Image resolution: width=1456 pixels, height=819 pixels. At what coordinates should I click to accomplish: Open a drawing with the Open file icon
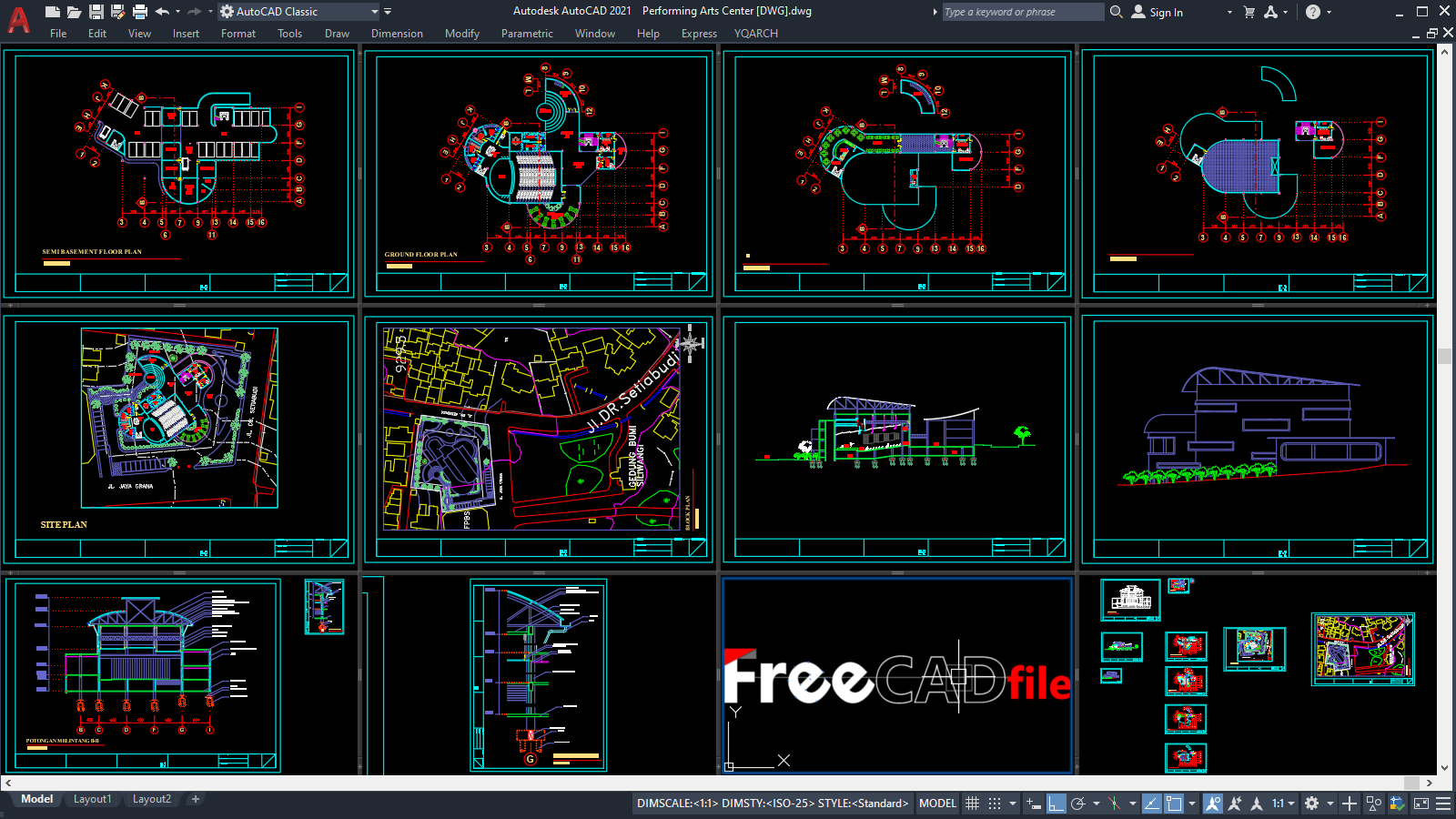pos(75,11)
